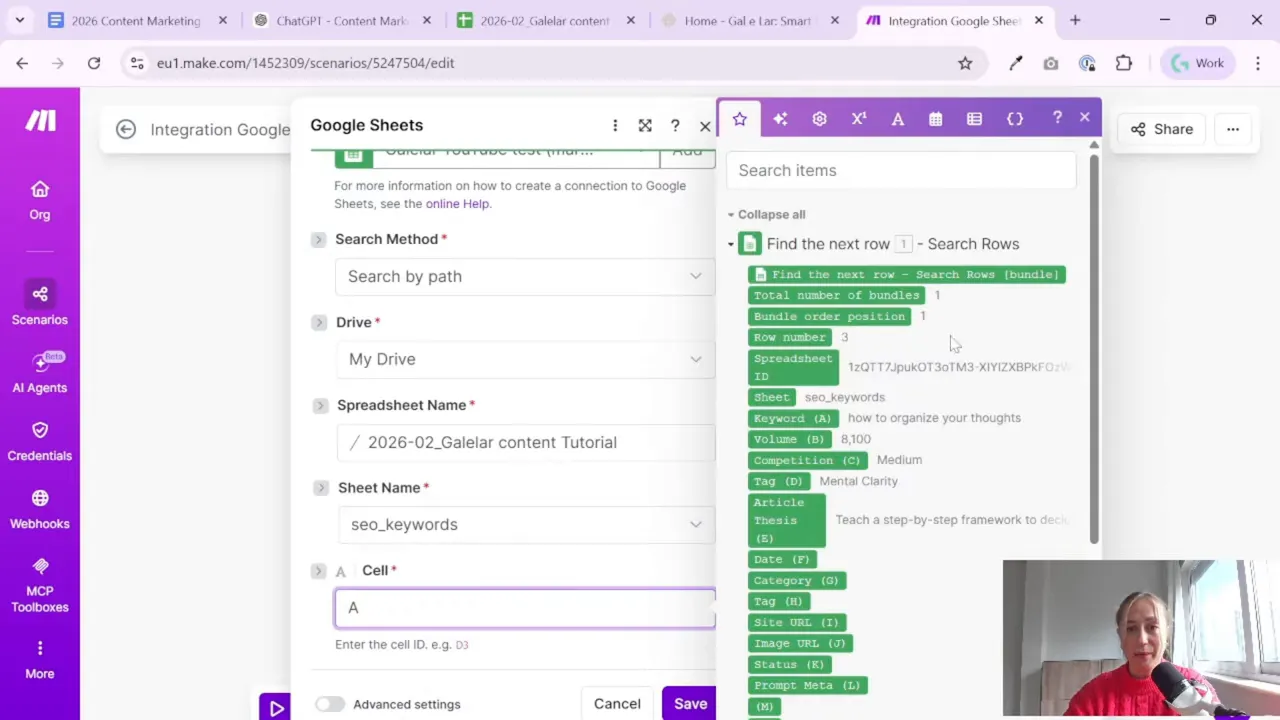1280x720 pixels.
Task: Open the More menu in sidebar
Action: (40, 659)
